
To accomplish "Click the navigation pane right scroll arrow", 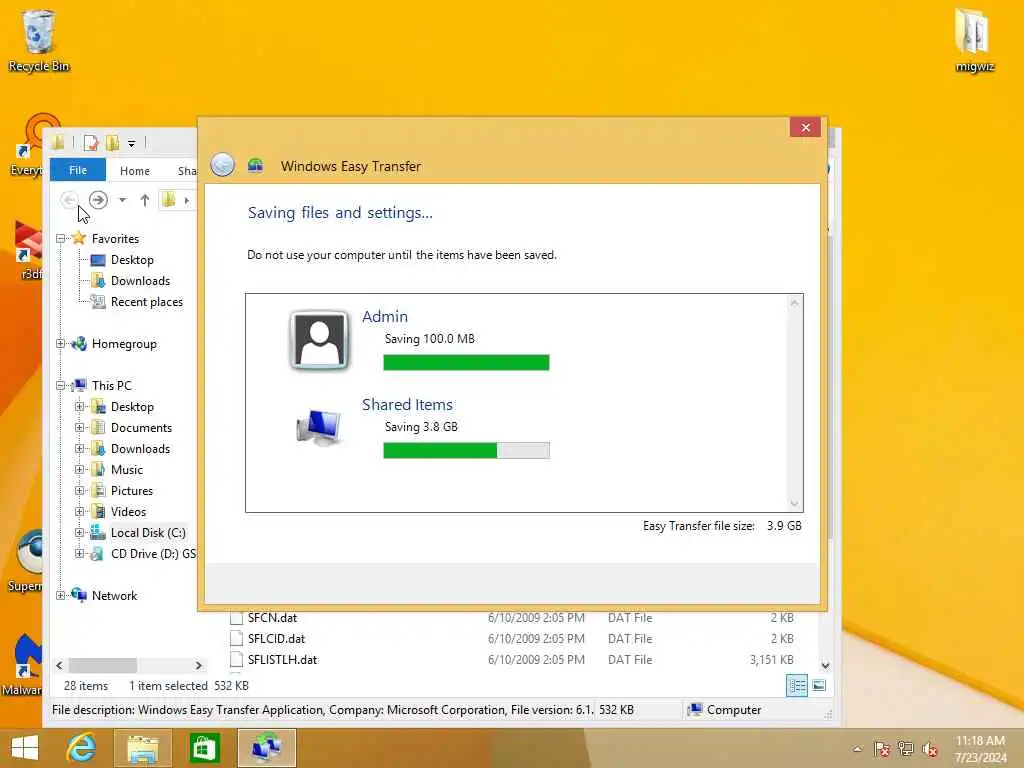I will point(199,665).
